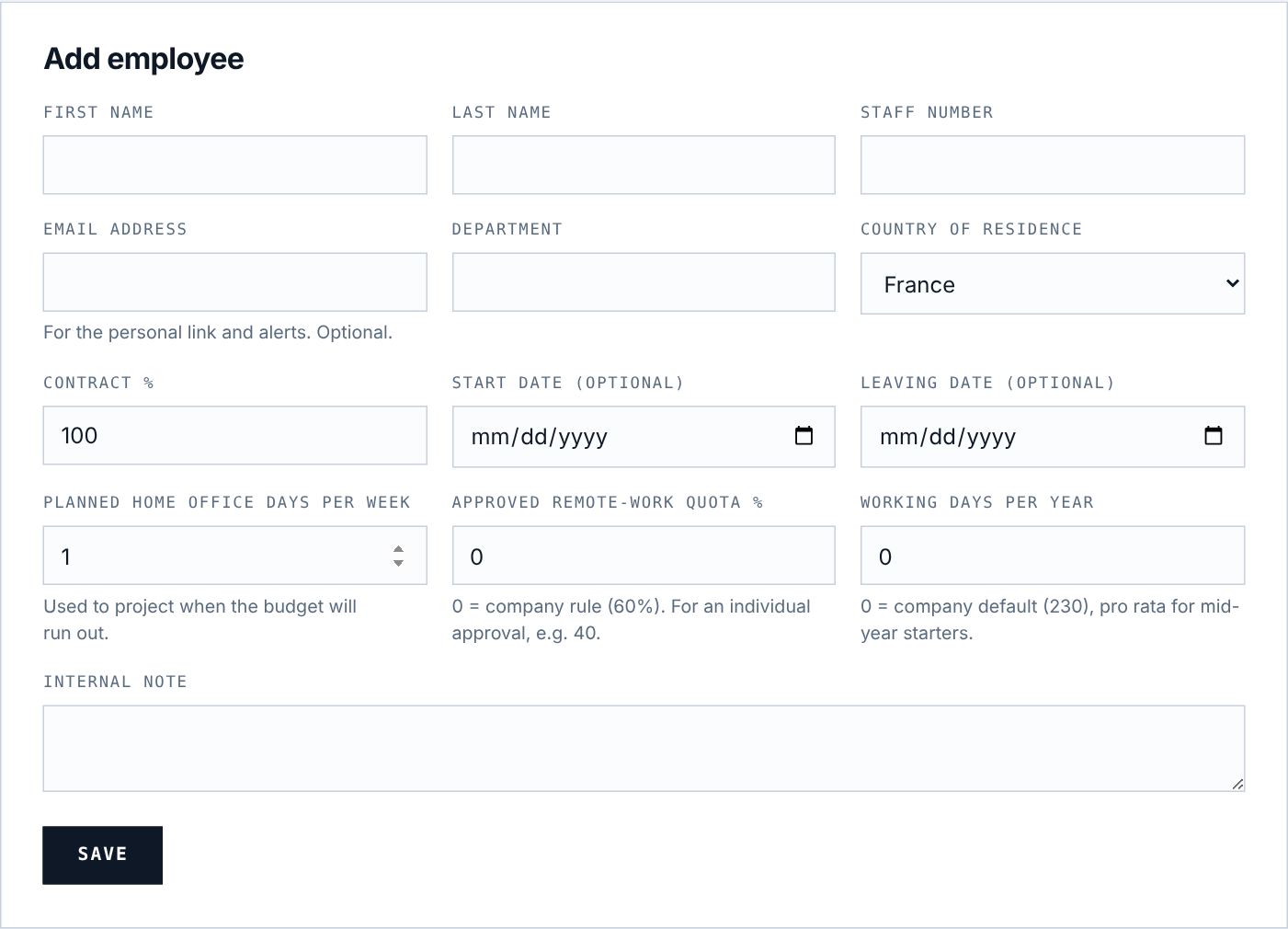Select the Staff number input

(x=1053, y=165)
